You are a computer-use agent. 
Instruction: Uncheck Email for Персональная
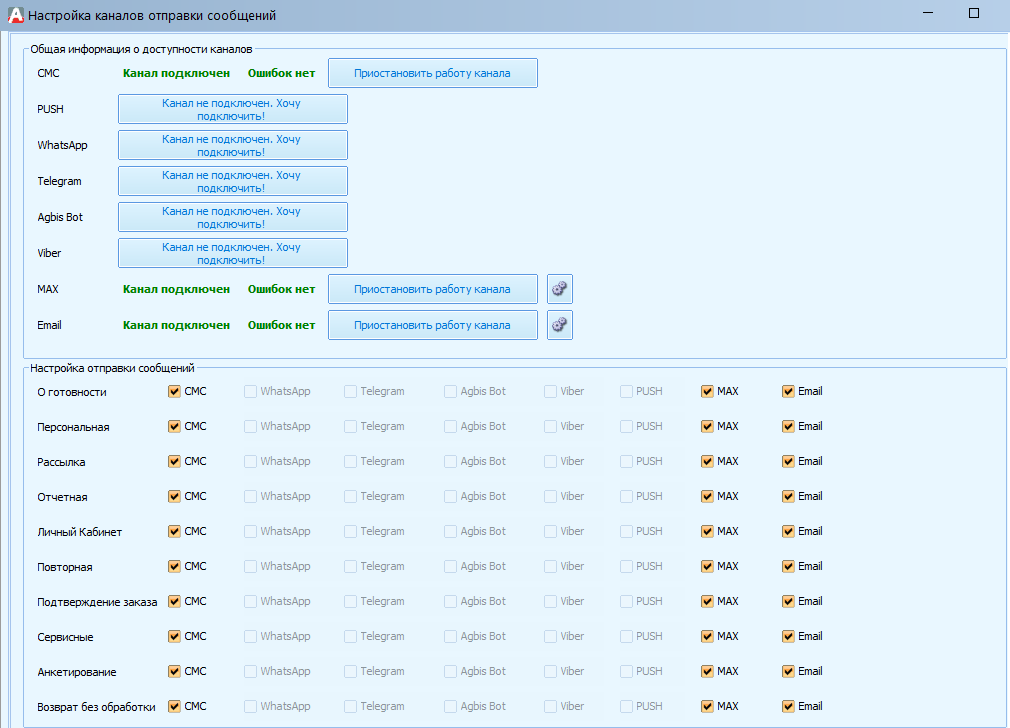tap(788, 426)
